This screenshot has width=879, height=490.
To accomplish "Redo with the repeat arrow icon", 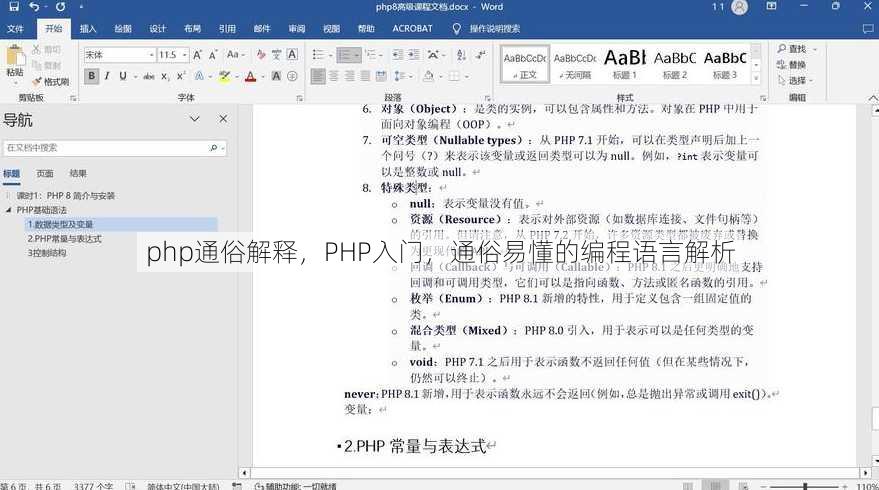I will point(60,7).
